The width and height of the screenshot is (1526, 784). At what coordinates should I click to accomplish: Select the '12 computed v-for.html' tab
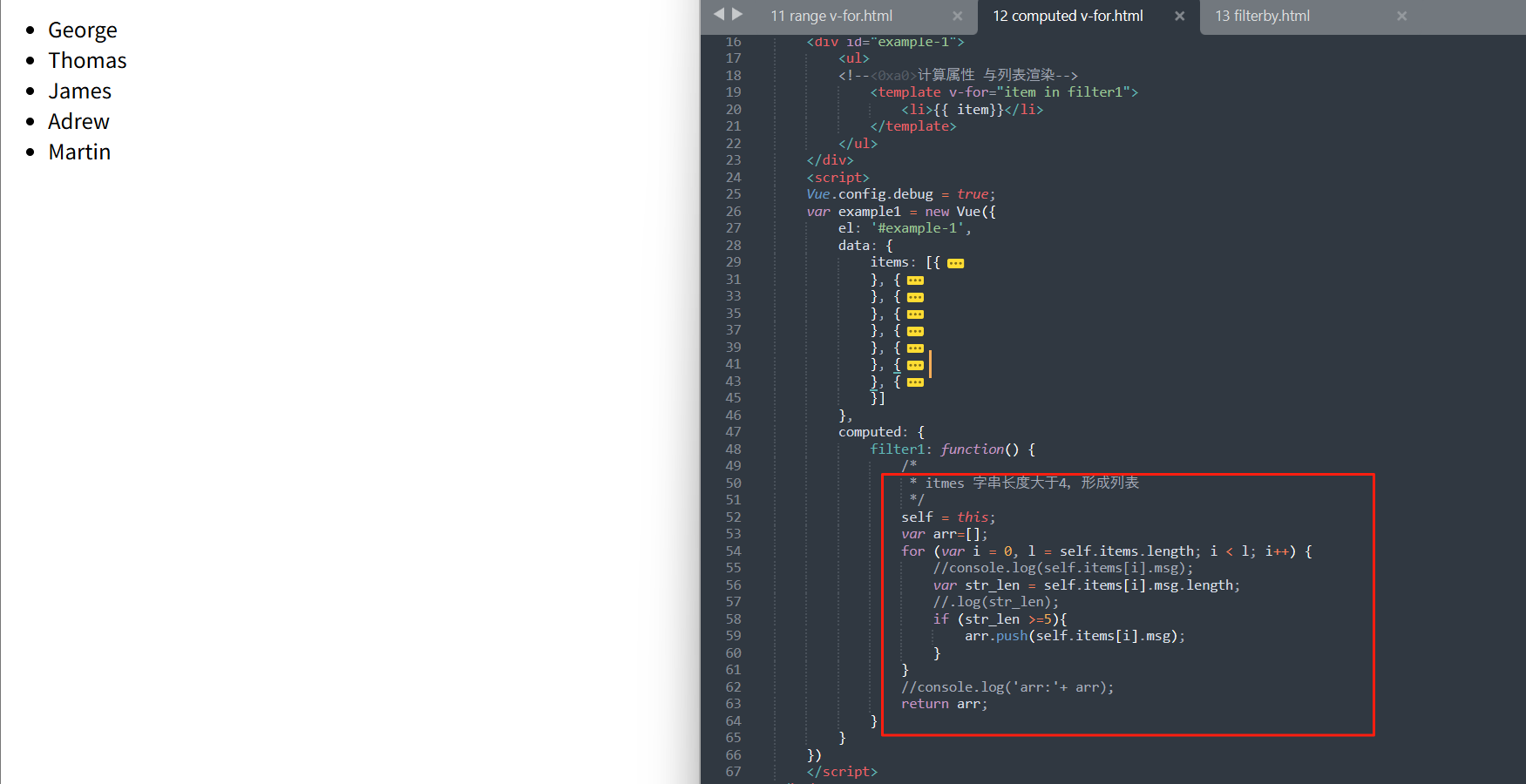click(1068, 16)
